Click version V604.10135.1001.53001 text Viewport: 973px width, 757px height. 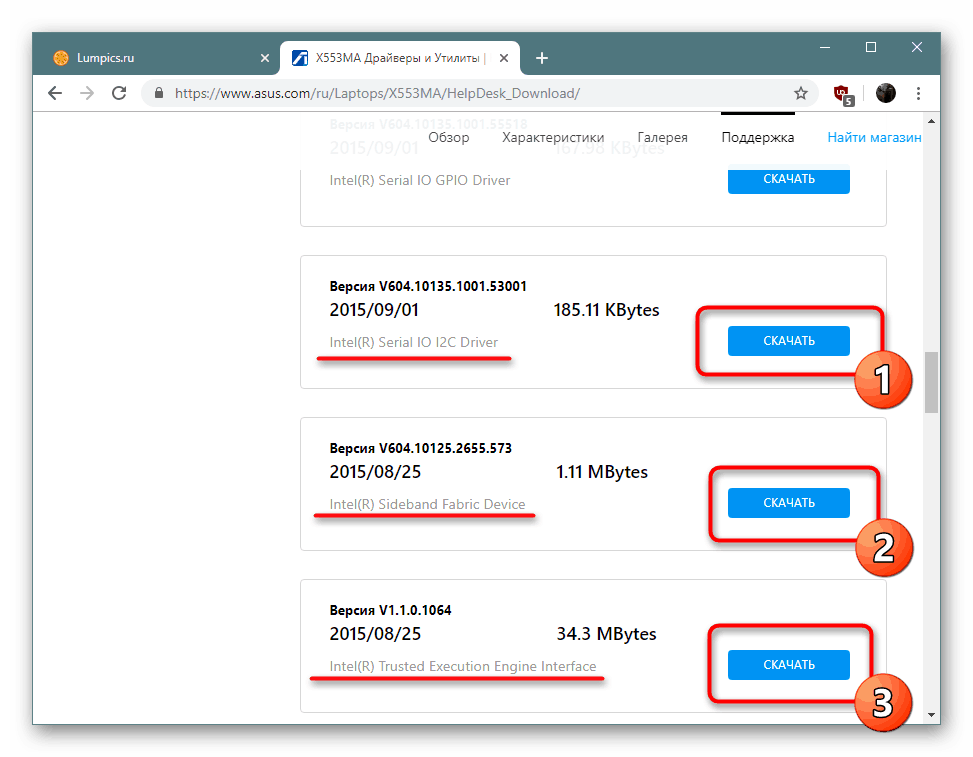click(428, 286)
